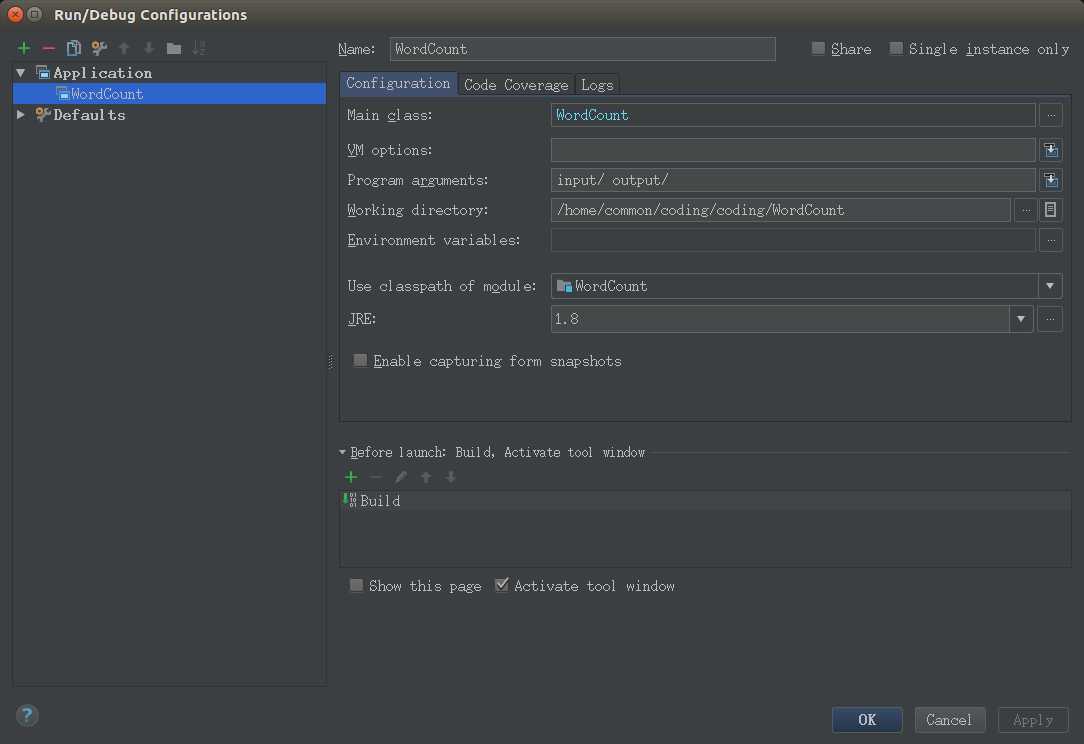Confirm with the OK button
Viewport: 1084px width, 744px height.
tap(867, 720)
